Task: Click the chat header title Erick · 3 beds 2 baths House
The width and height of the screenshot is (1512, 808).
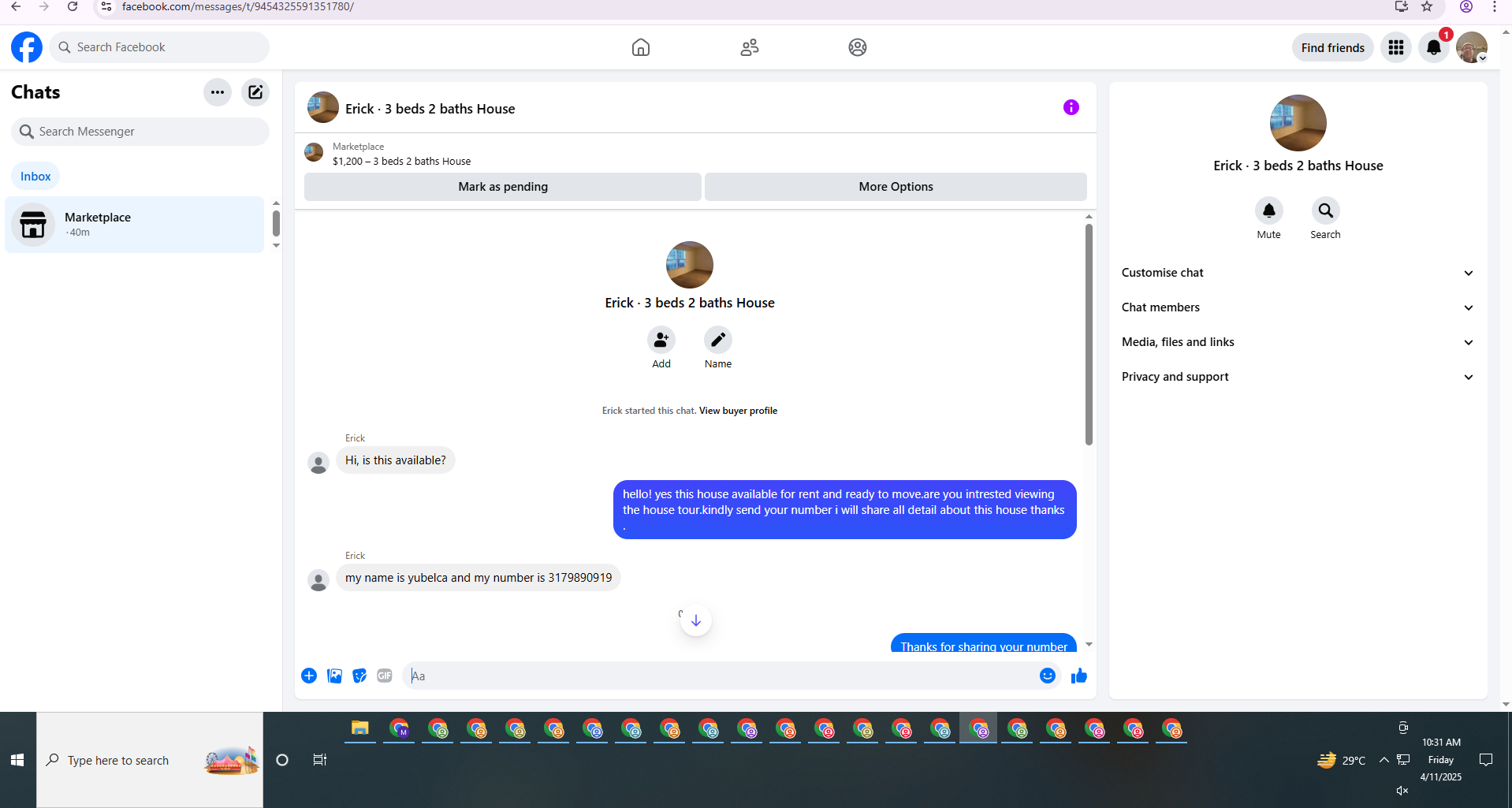Action: [x=430, y=109]
